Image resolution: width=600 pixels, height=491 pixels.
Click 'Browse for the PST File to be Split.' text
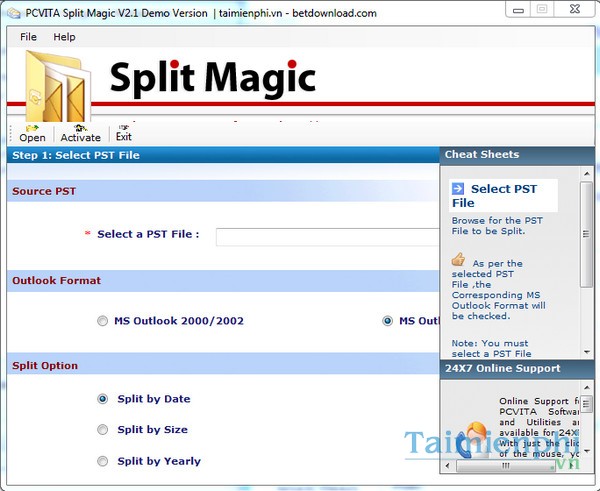pyautogui.click(x=497, y=226)
